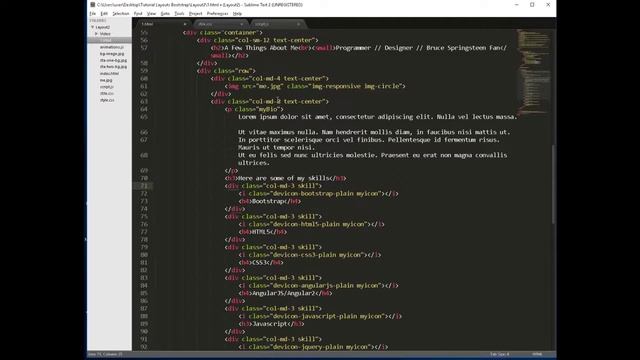Click 'devicon-bootstrap-plain myicon' class string
This screenshot has width=640, height=360.
327,193
